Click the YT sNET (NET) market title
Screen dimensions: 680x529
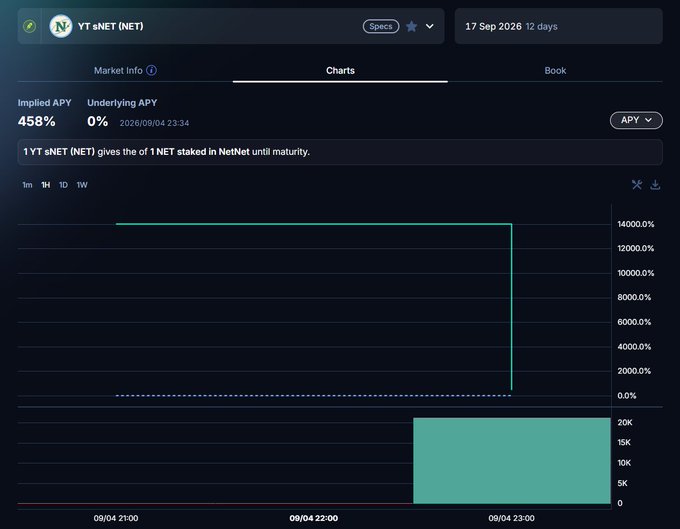(x=111, y=26)
